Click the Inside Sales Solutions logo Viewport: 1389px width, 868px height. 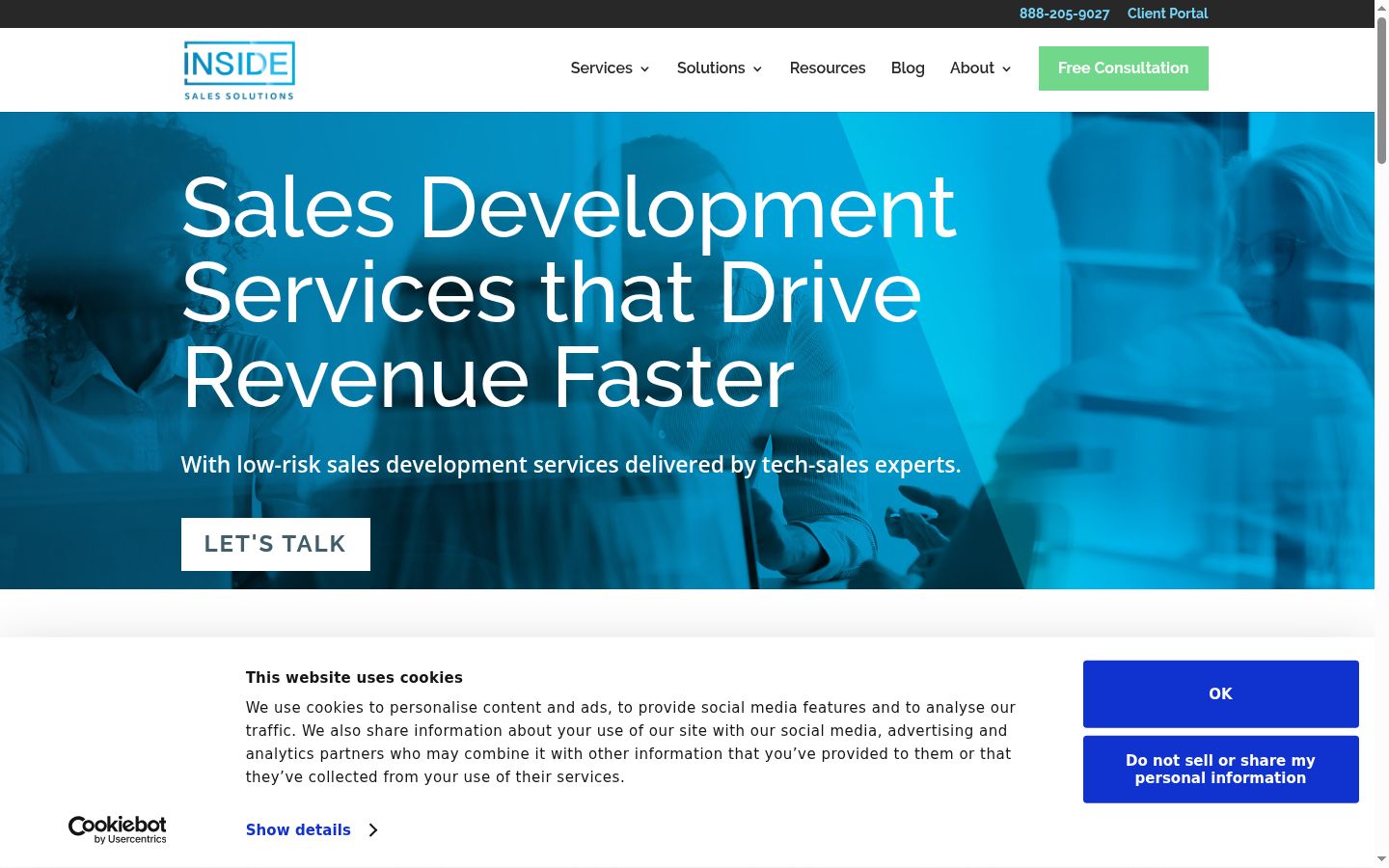pos(239,70)
